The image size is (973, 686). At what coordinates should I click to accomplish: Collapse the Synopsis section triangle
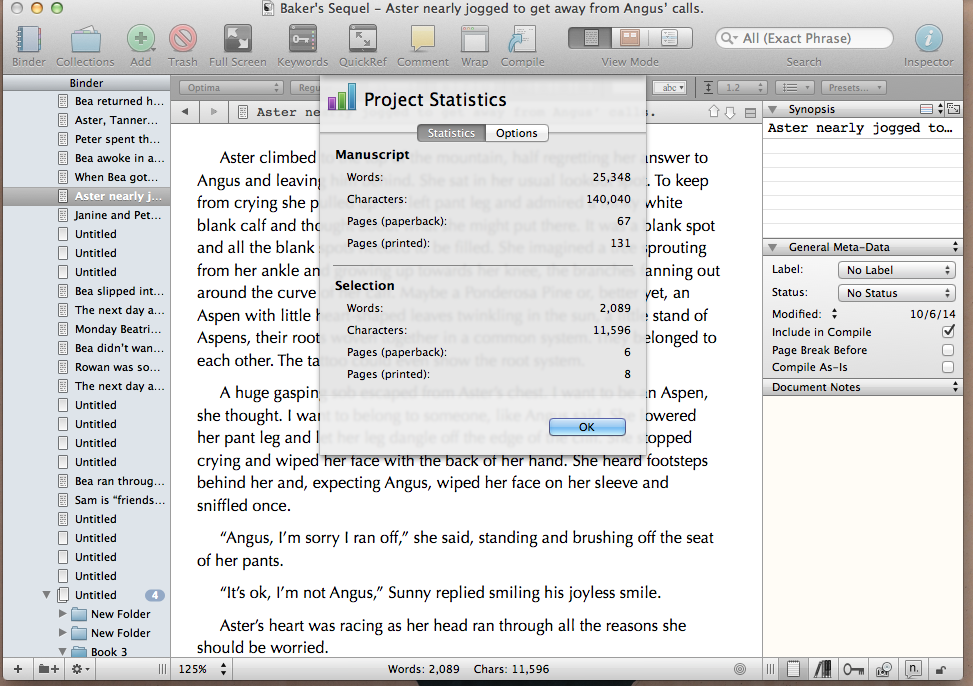pos(773,109)
